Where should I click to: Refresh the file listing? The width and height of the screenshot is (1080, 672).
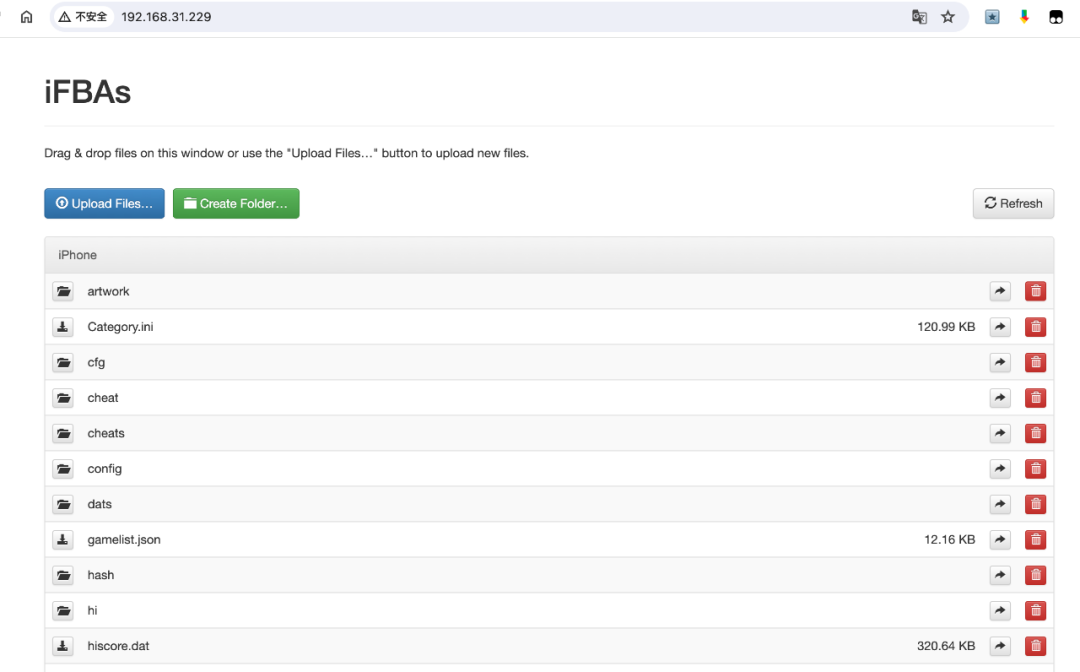coord(1013,203)
